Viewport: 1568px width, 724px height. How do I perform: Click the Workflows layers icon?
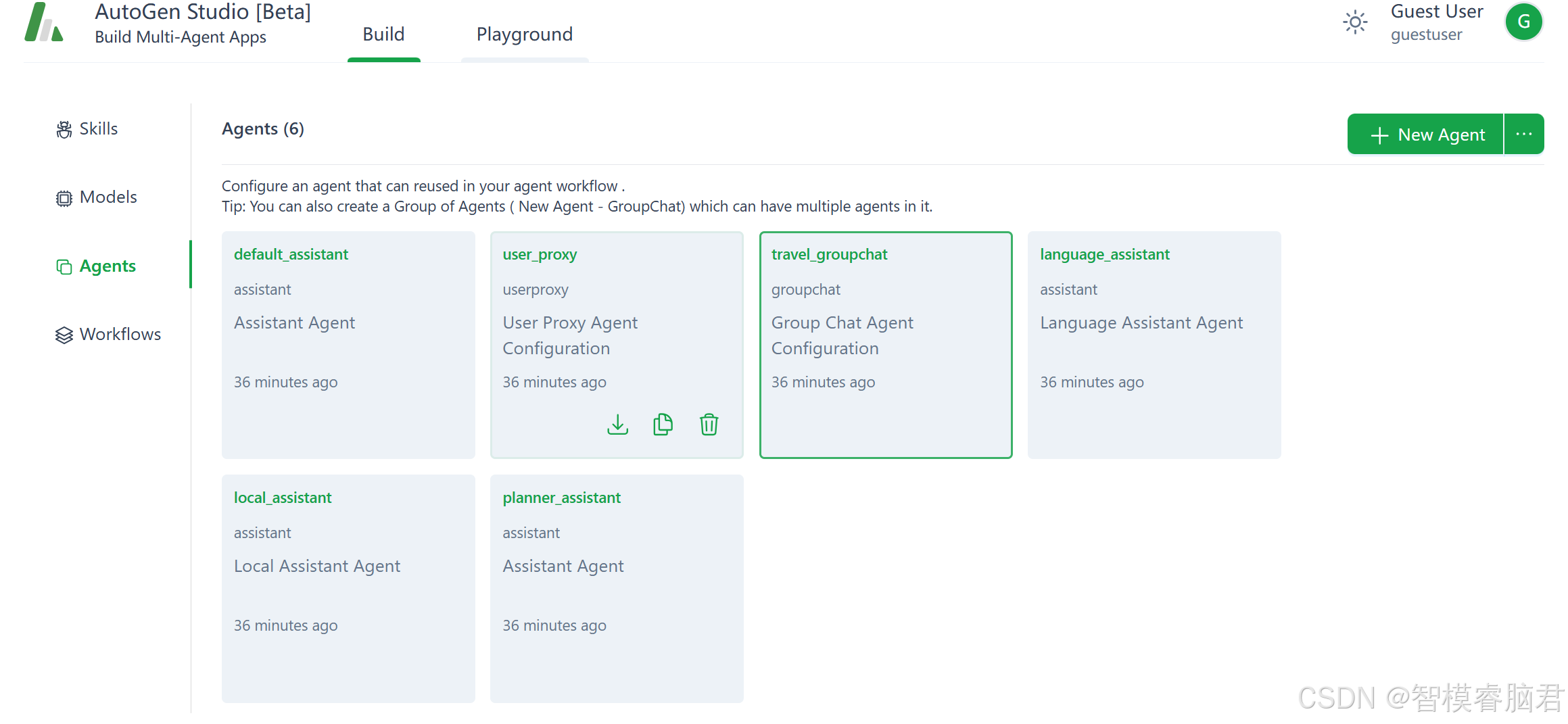64,335
